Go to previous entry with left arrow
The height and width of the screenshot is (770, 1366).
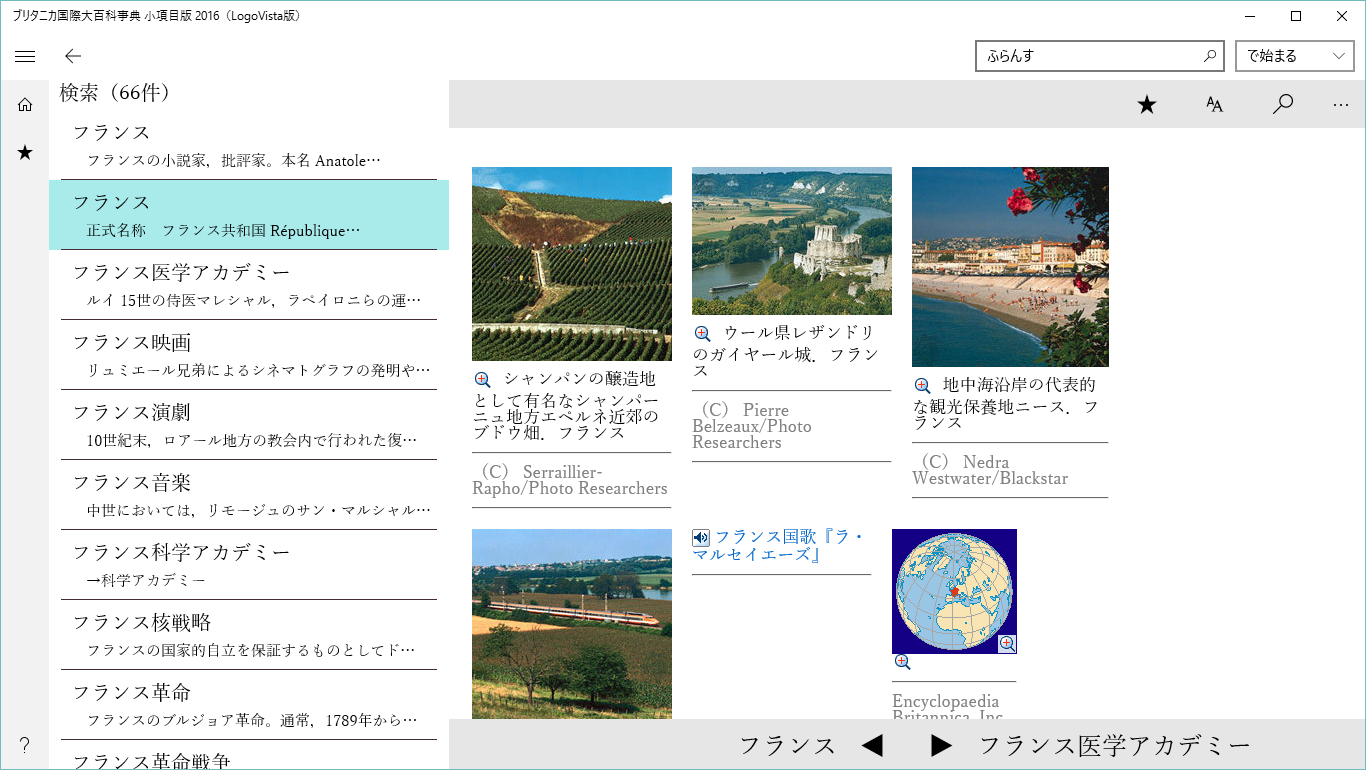click(872, 745)
